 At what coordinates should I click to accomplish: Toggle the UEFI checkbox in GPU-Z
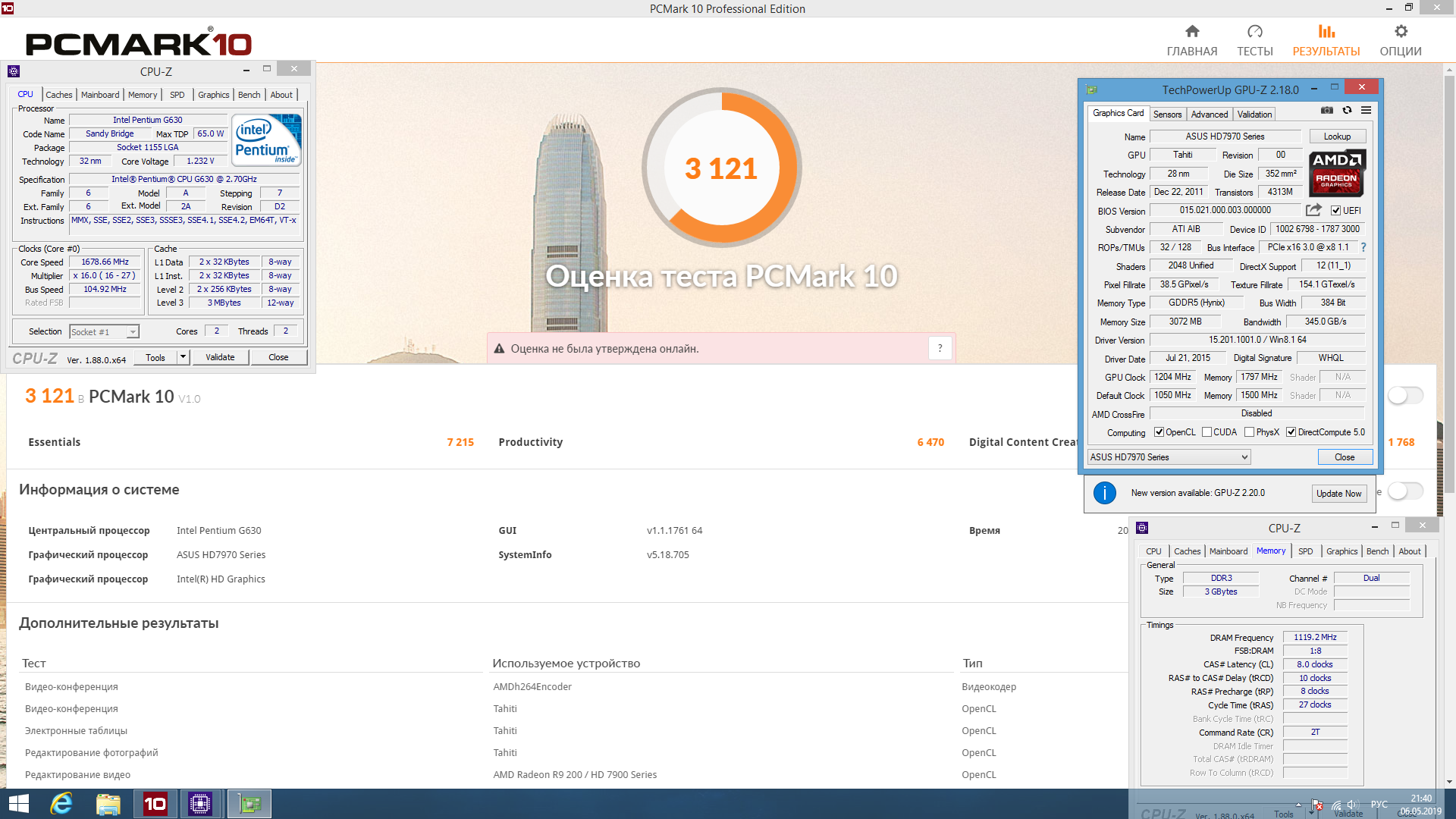point(1335,211)
